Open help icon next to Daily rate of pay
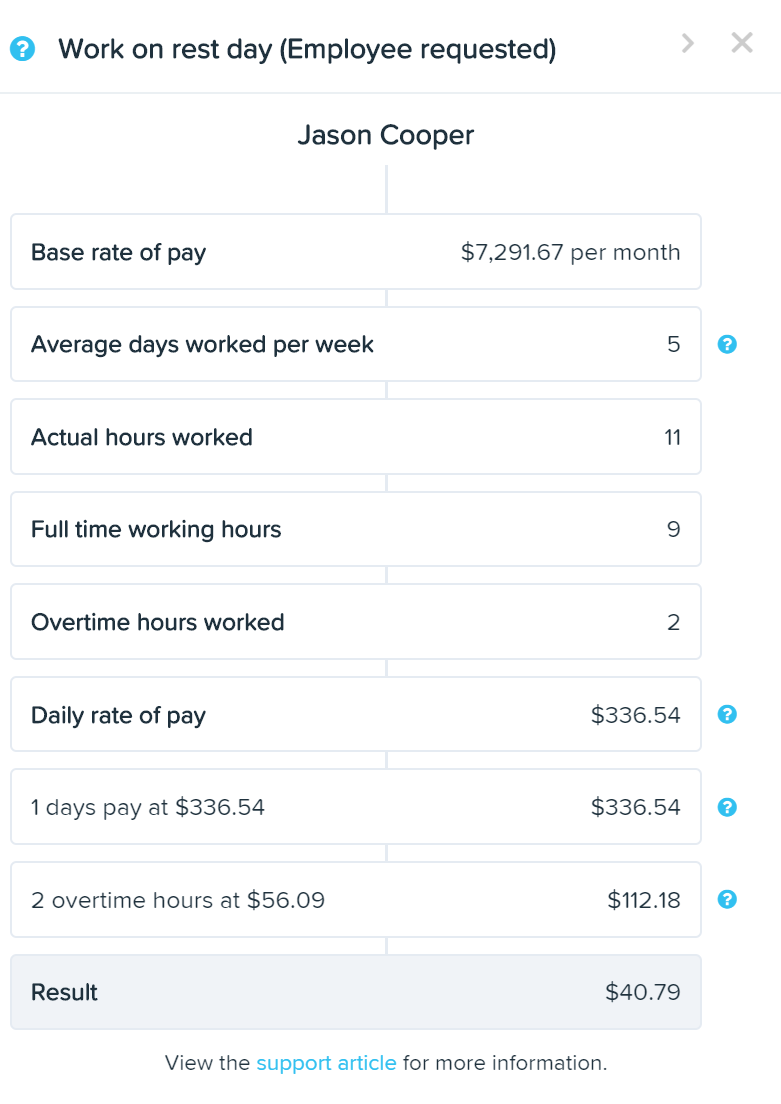Screen dimensions: 781x1104 point(727,715)
